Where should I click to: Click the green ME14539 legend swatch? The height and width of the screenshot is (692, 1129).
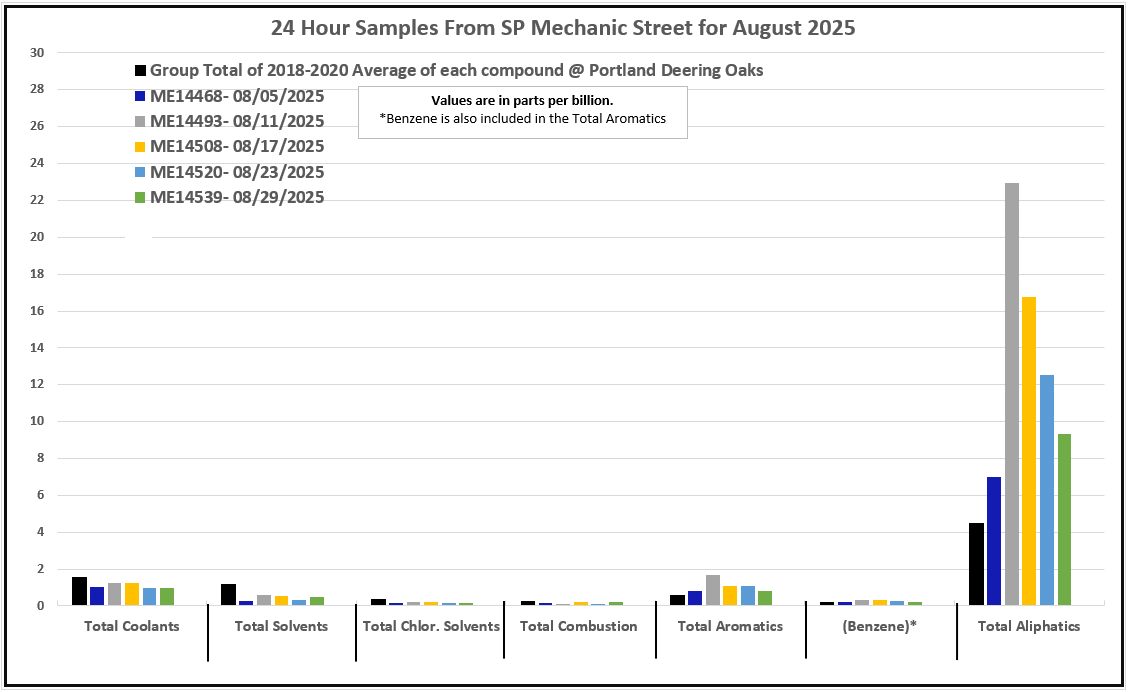click(x=141, y=198)
